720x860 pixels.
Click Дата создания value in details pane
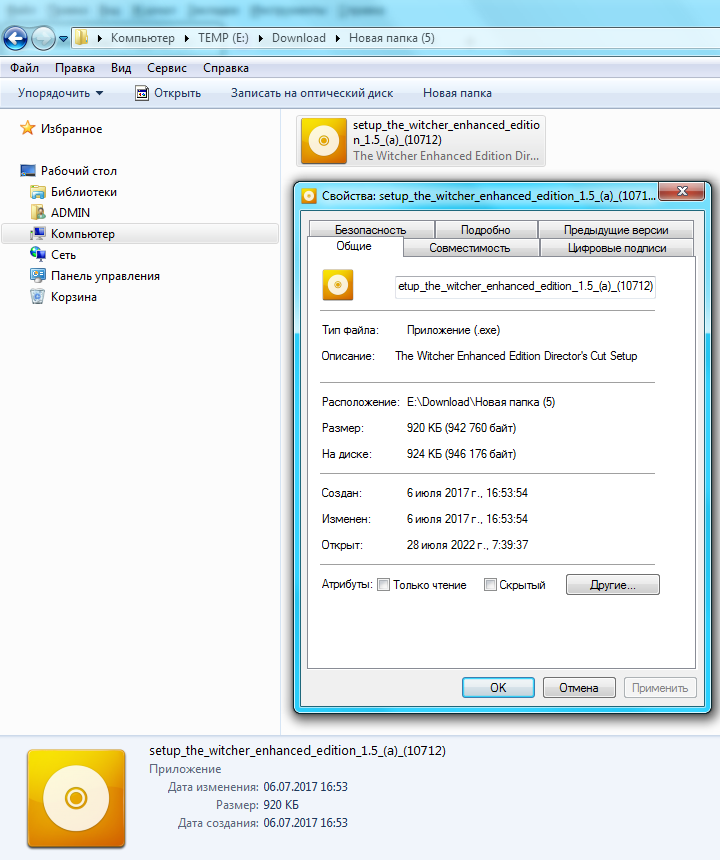(x=305, y=823)
